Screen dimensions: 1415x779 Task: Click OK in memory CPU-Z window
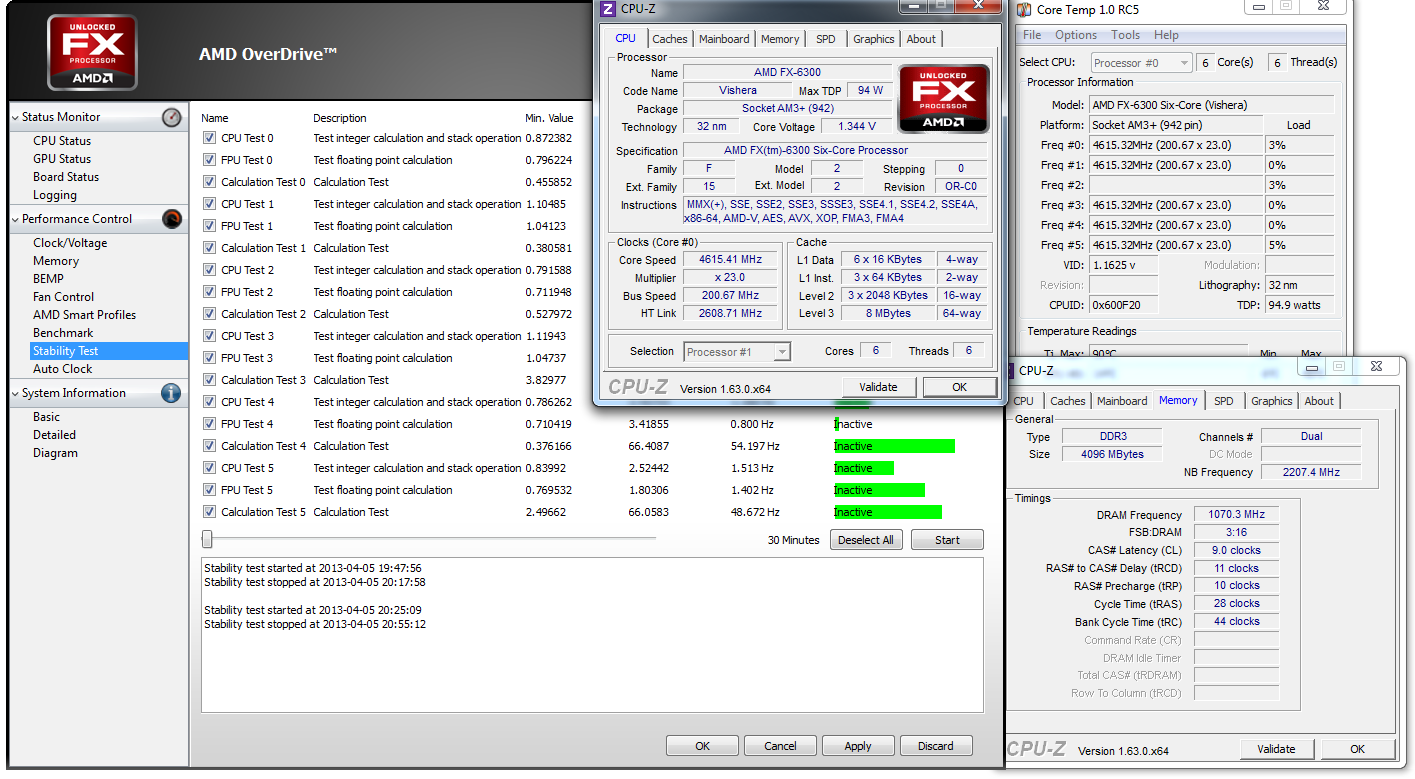point(1358,749)
